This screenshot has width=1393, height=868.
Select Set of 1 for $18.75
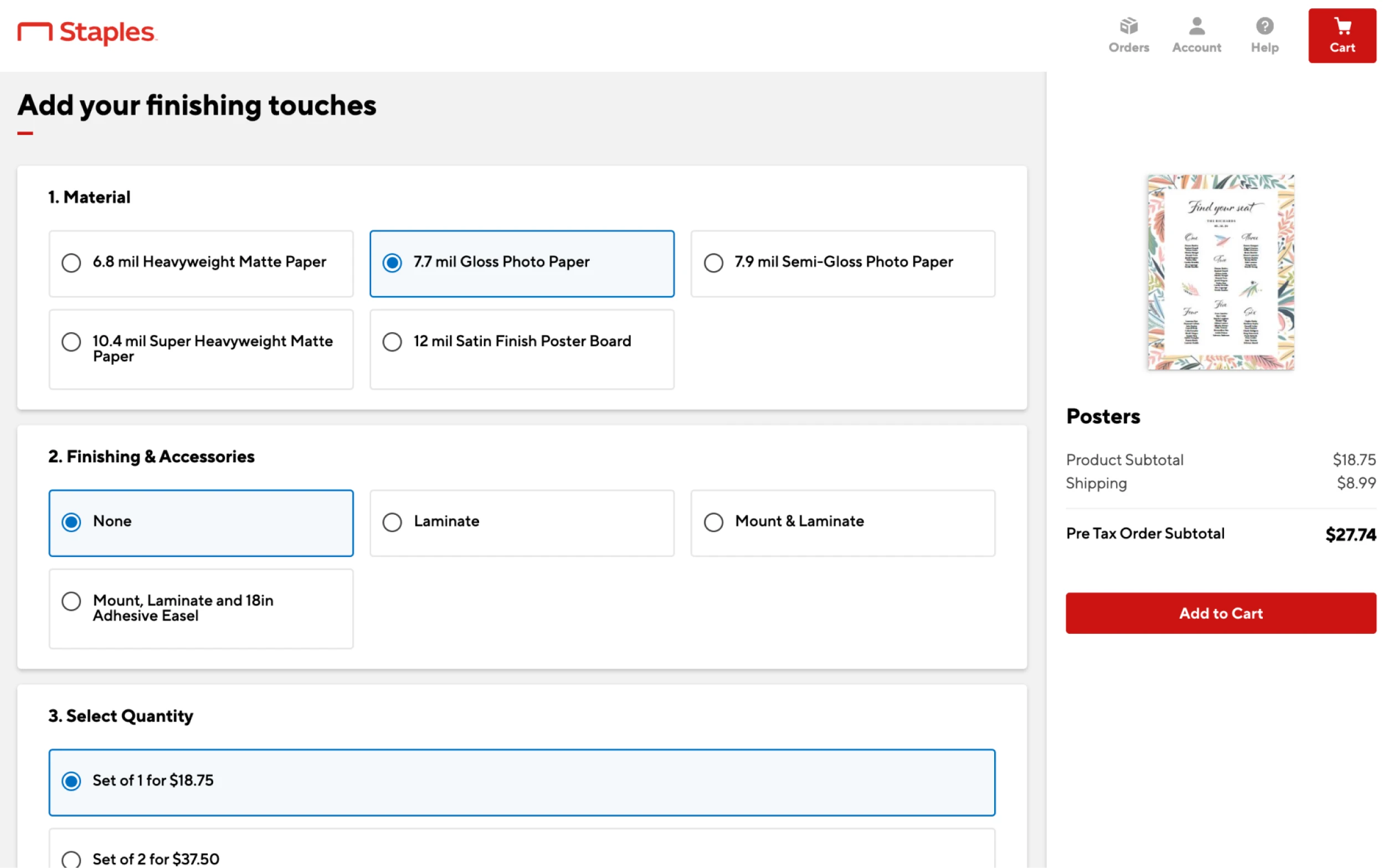tap(71, 781)
